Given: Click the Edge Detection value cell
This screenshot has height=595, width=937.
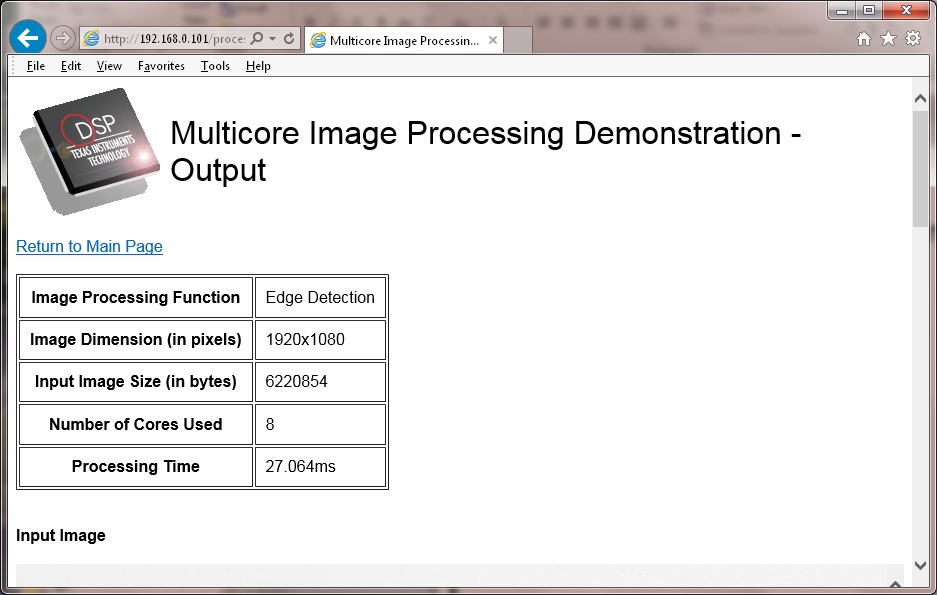Looking at the screenshot, I should [x=318, y=296].
